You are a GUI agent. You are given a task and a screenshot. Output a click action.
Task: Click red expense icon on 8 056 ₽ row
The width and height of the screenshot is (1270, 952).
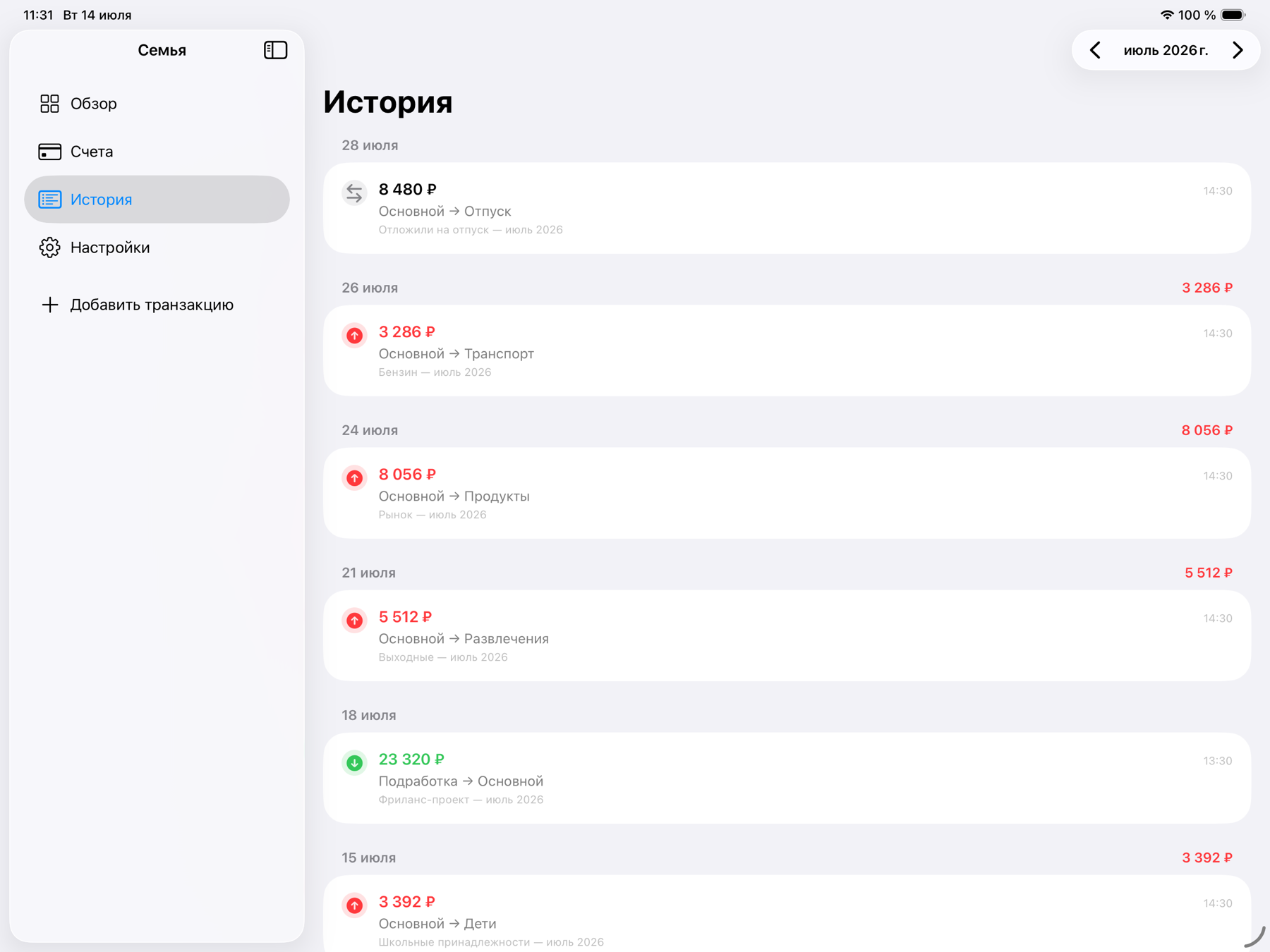point(354,477)
